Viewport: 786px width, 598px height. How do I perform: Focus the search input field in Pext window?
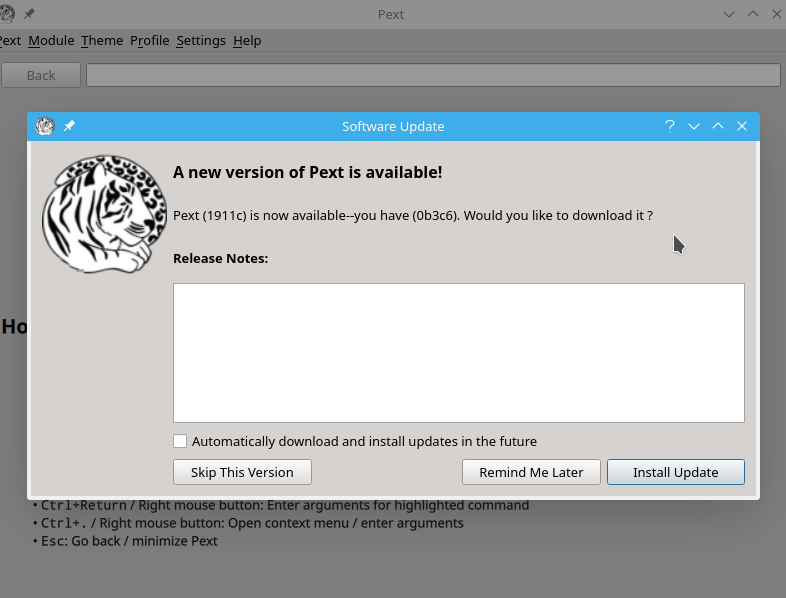pos(433,75)
